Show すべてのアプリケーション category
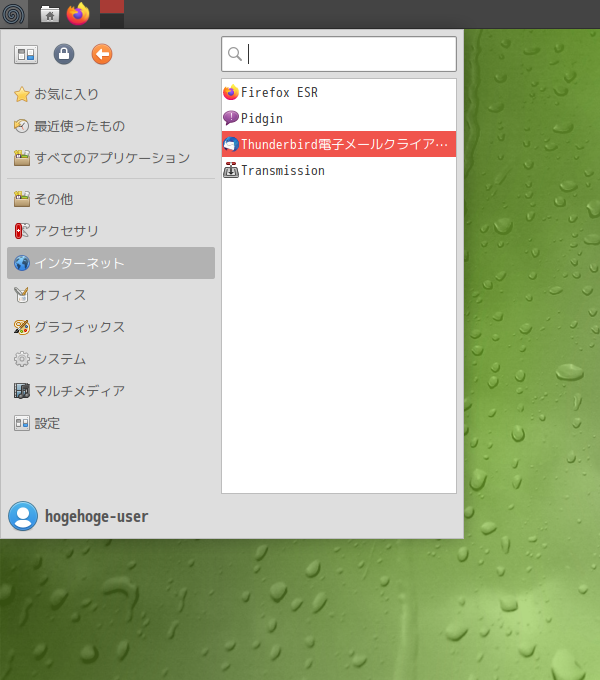Screen dimensions: 600x680 click(x=111, y=158)
